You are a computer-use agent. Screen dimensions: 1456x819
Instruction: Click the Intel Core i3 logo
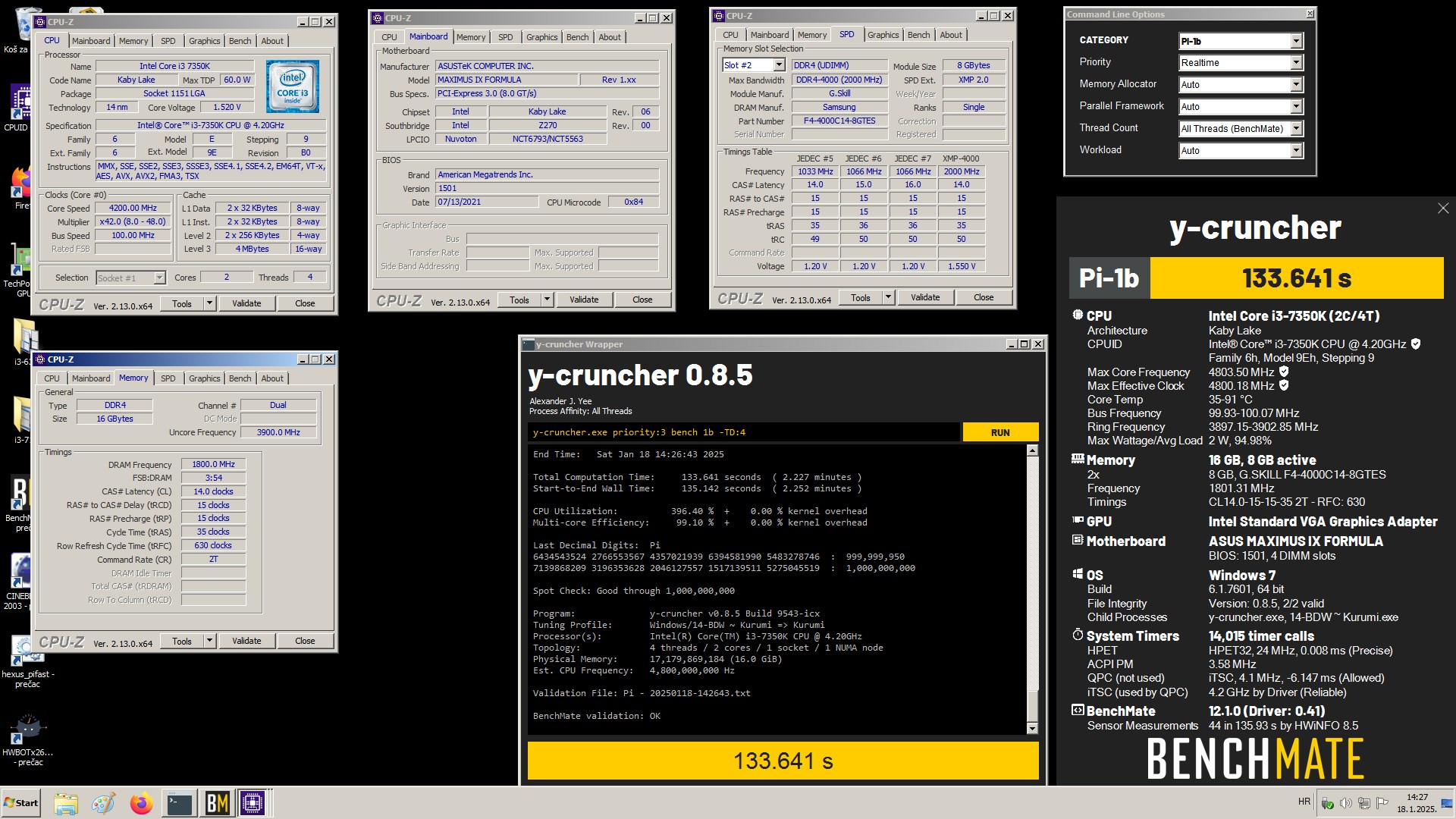click(293, 86)
